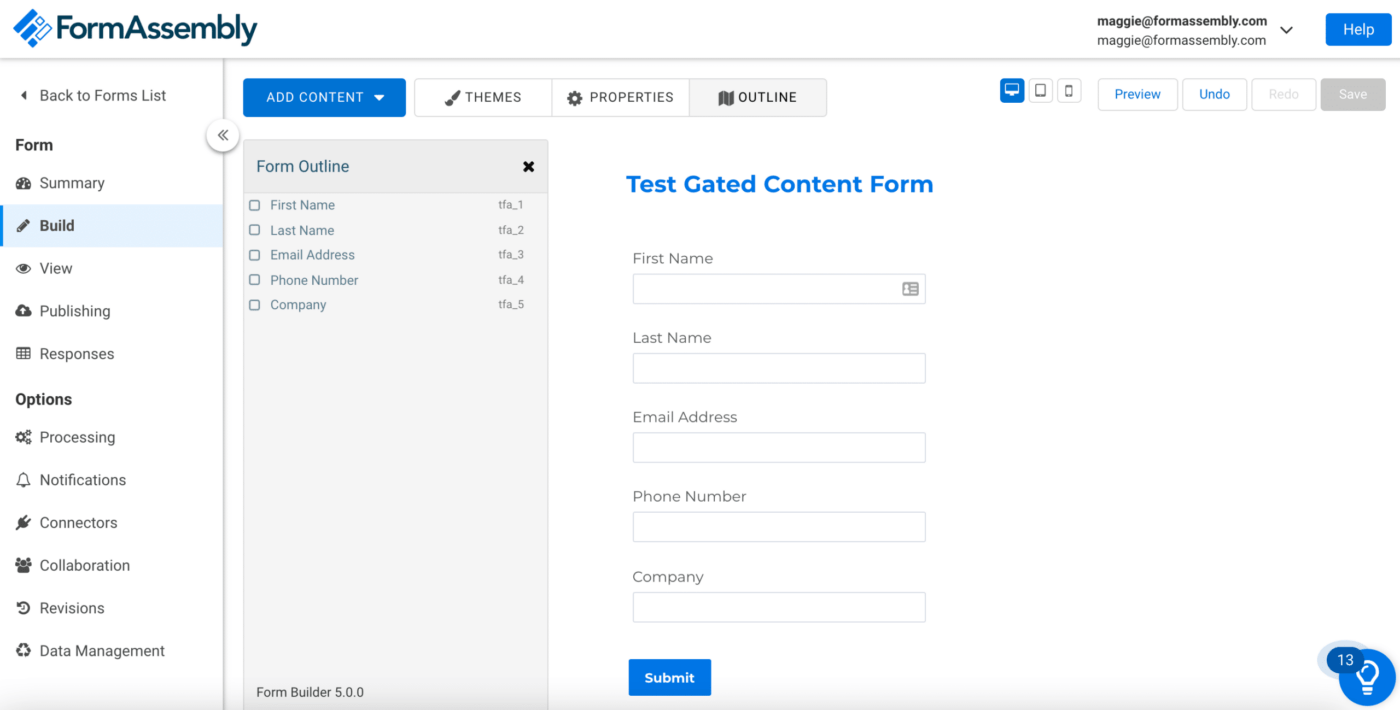Click the lightbulb tips icon
The image size is (1400, 710).
(x=1366, y=678)
